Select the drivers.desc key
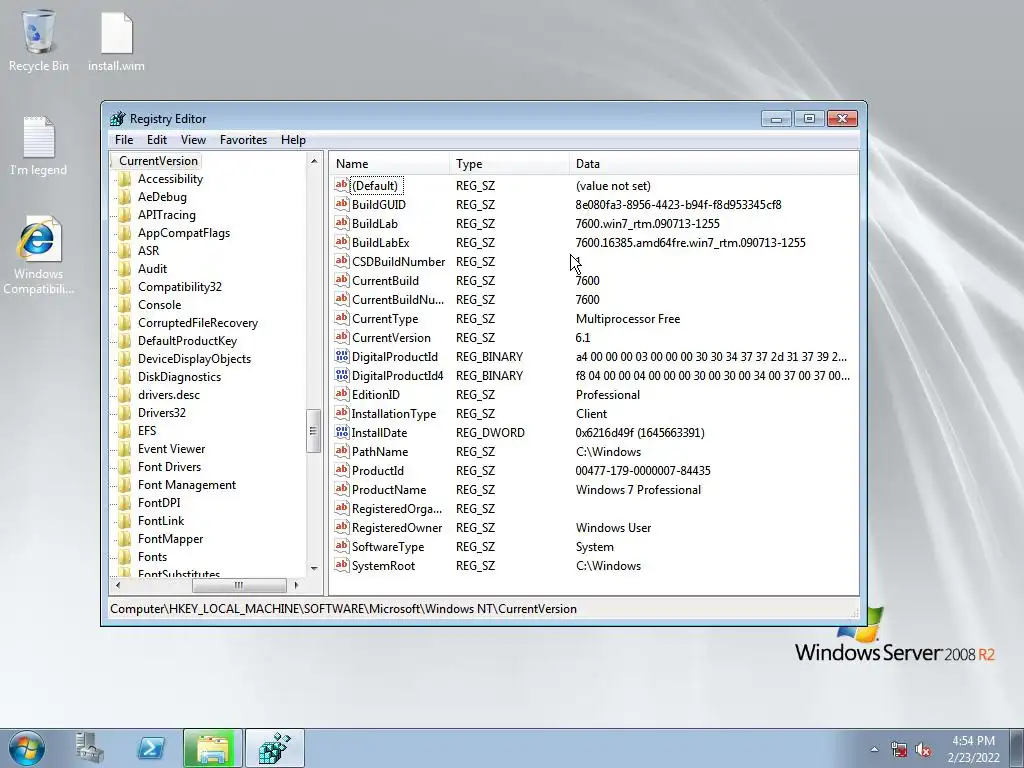 click(169, 394)
